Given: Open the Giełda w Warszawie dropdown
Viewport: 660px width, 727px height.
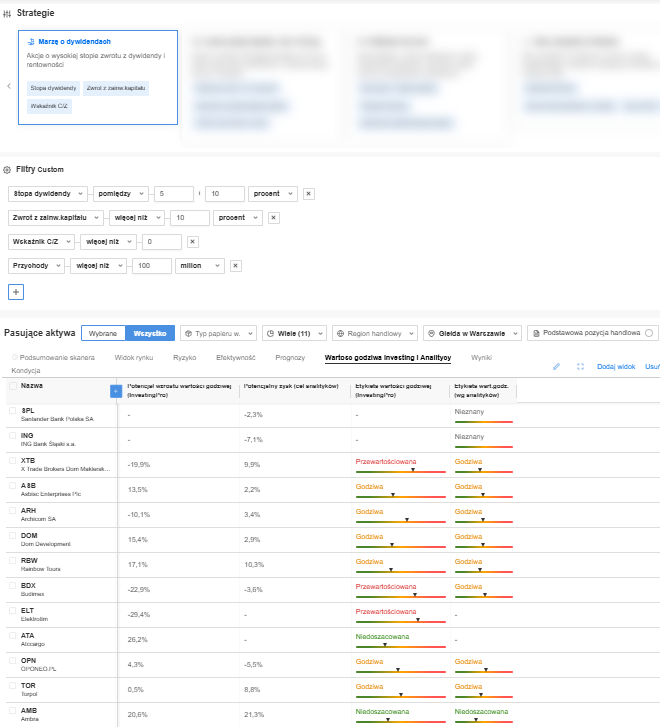Looking at the screenshot, I should point(473,333).
